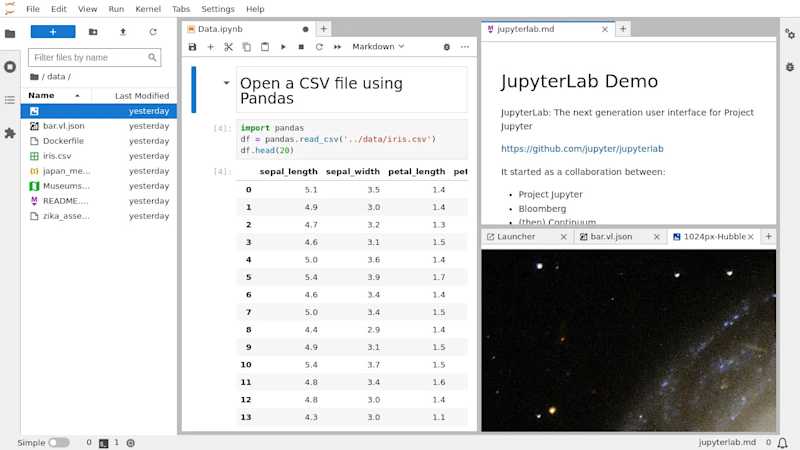Refresh the file browser list
This screenshot has width=800, height=450.
tap(153, 32)
